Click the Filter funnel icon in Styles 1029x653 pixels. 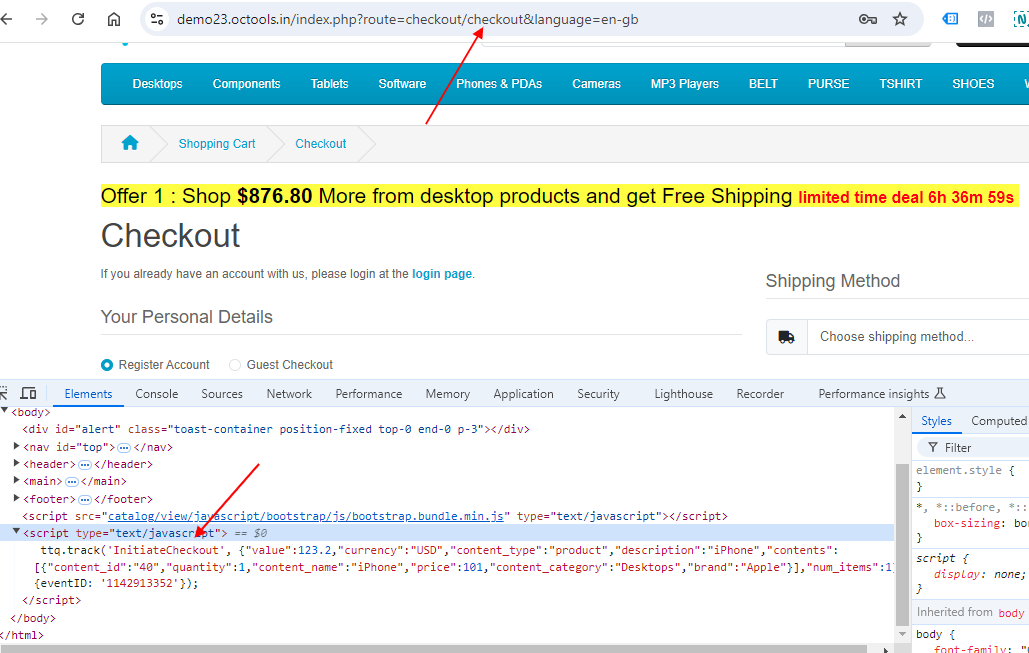coord(933,448)
